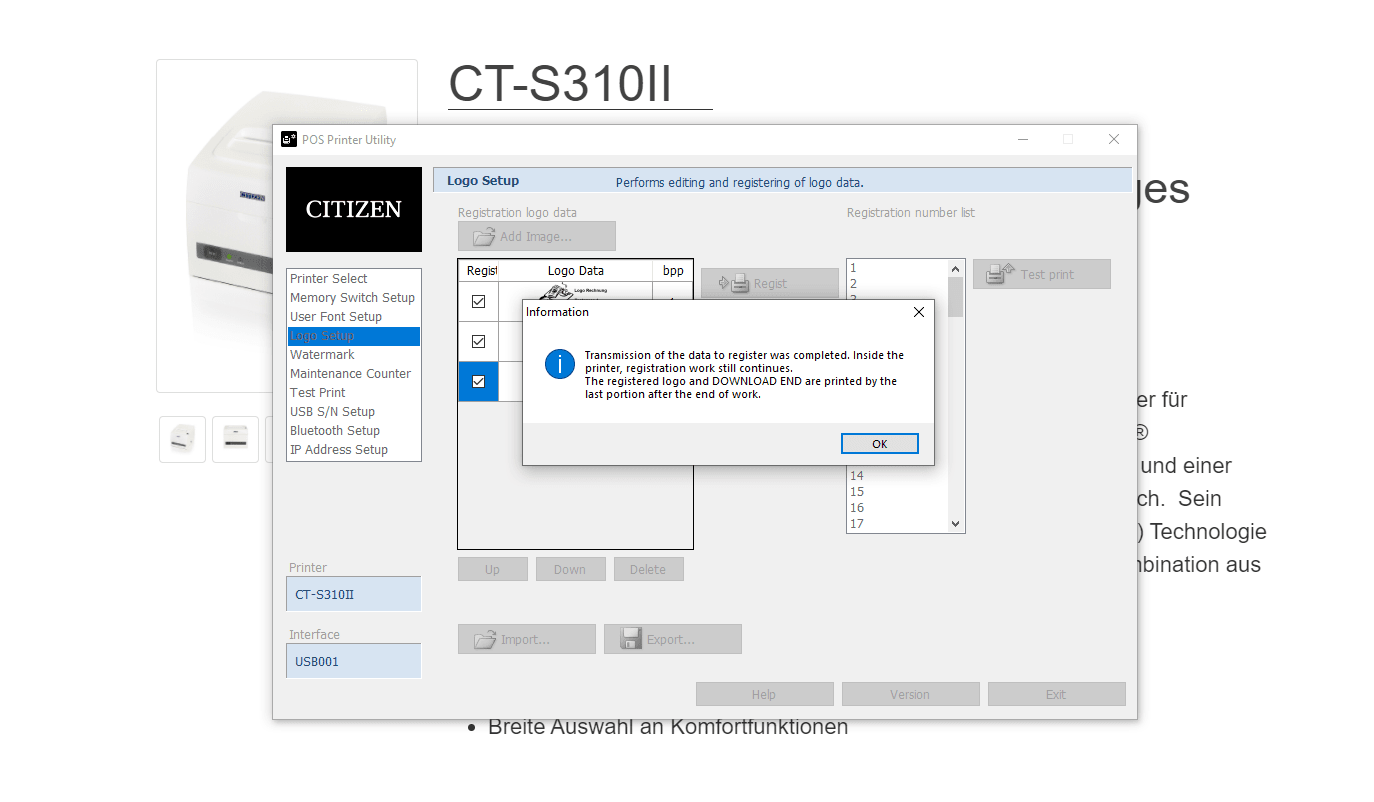Click the blue information icon in dialog
The width and height of the screenshot is (1374, 802).
point(560,364)
